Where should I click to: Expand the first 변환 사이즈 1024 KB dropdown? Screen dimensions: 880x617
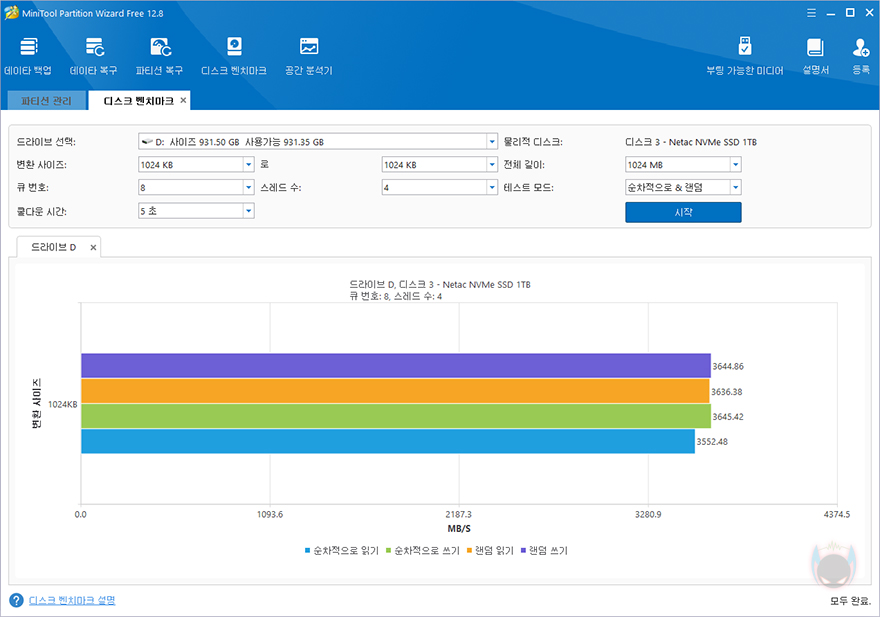pyautogui.click(x=249, y=164)
